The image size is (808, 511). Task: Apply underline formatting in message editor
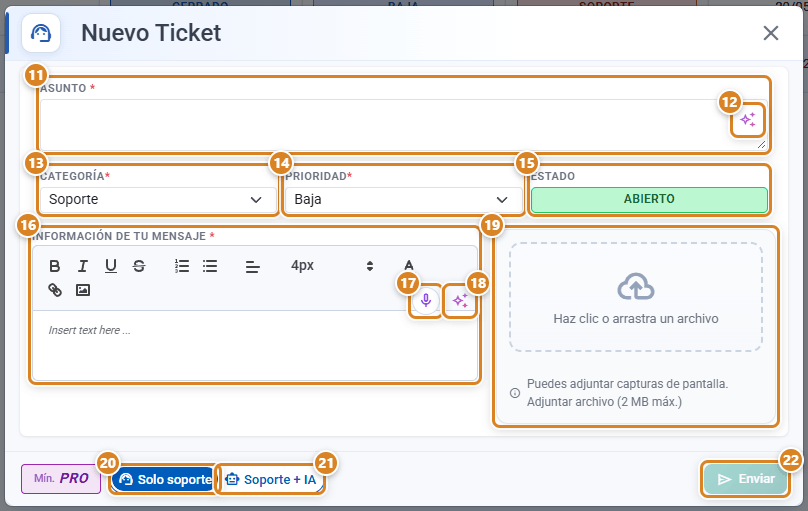coord(111,266)
